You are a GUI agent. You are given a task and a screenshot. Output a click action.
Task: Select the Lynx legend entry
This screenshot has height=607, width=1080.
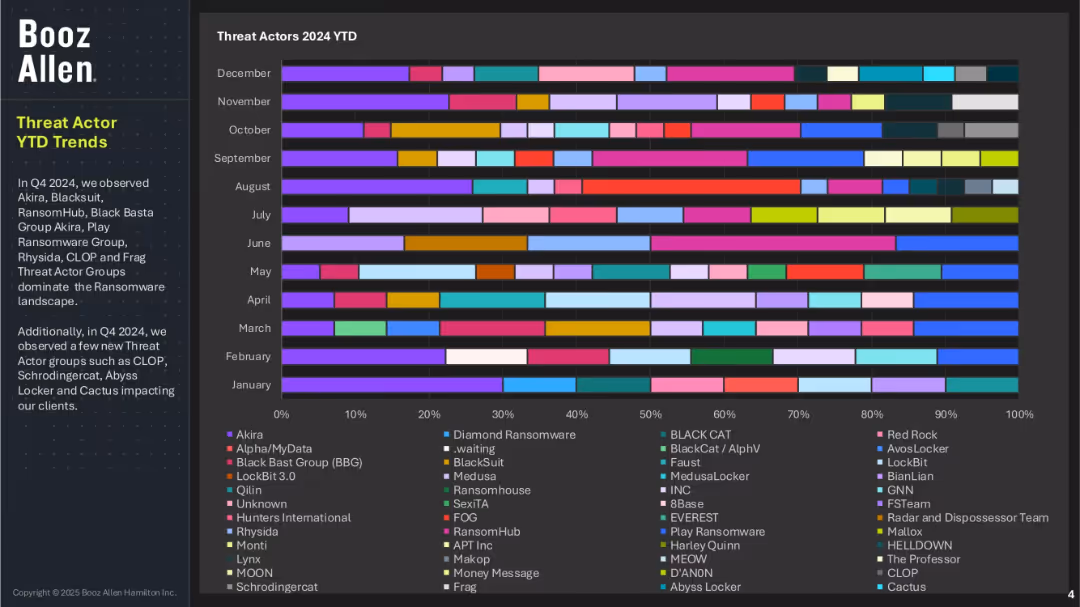point(243,559)
